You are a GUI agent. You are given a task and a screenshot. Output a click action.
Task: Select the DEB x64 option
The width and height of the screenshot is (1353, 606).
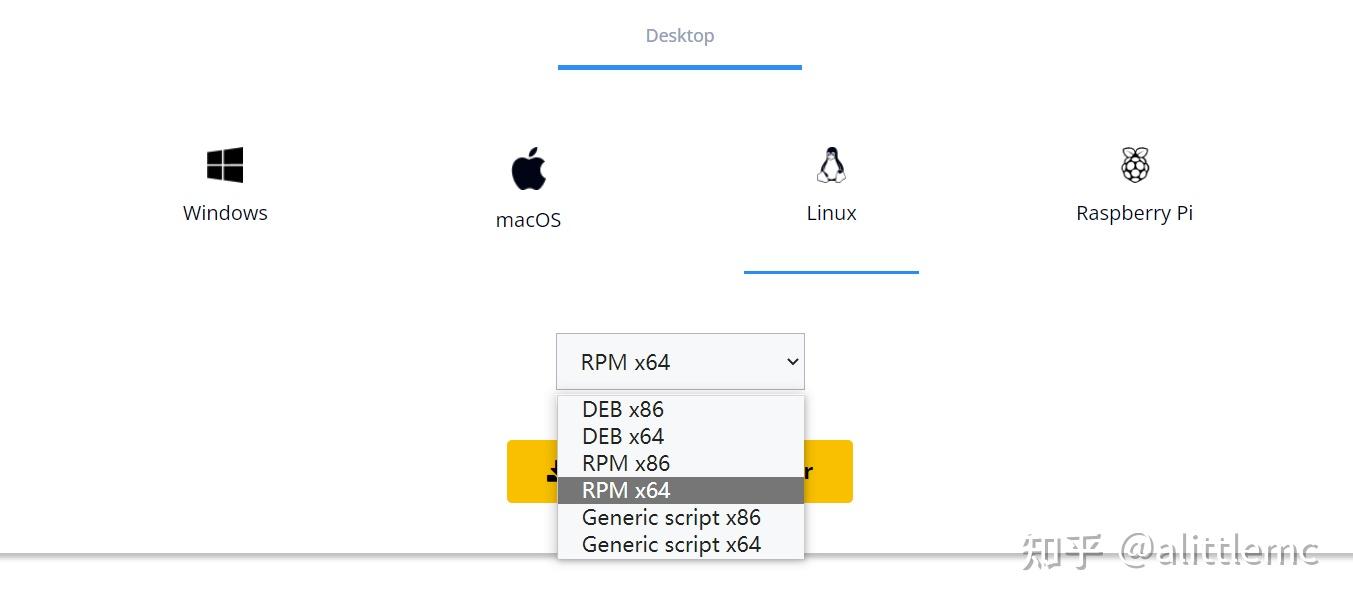(x=622, y=436)
